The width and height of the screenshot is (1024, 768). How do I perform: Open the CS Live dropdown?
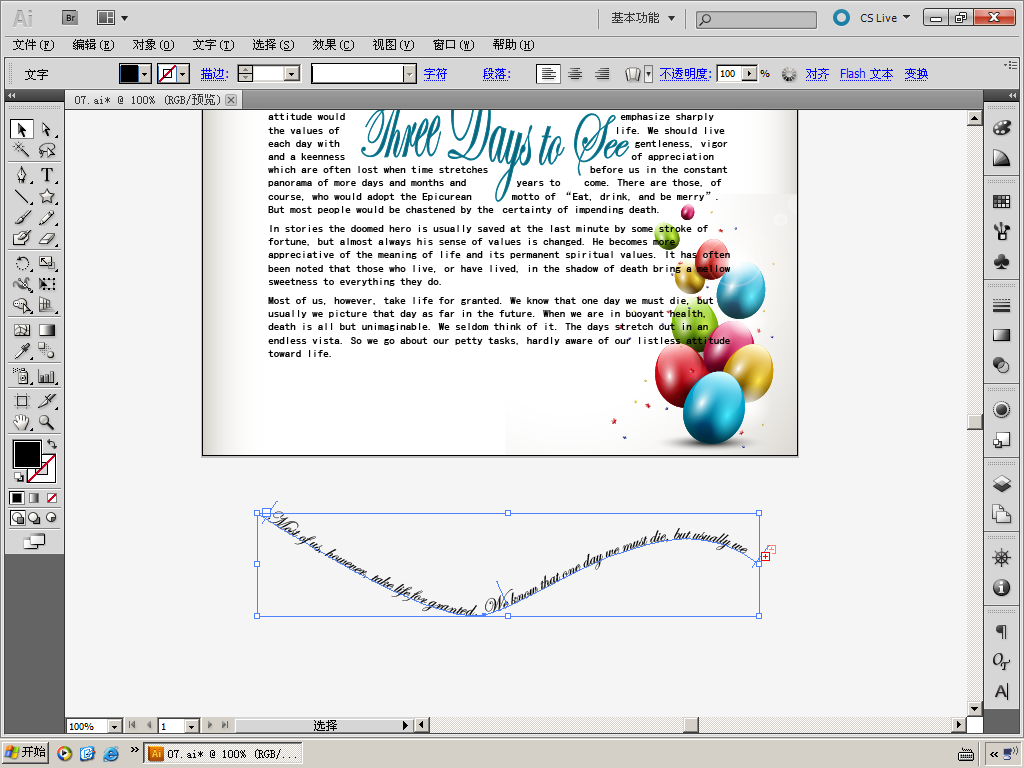884,18
